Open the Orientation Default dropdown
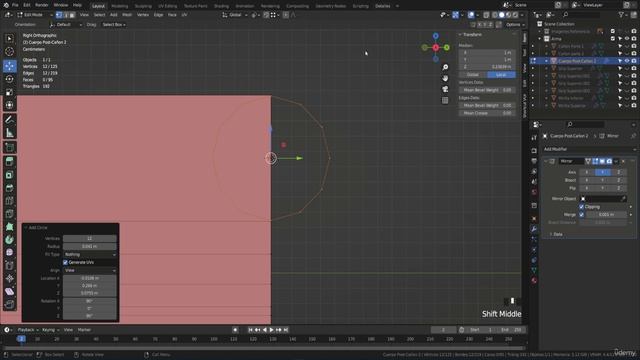 (65, 25)
